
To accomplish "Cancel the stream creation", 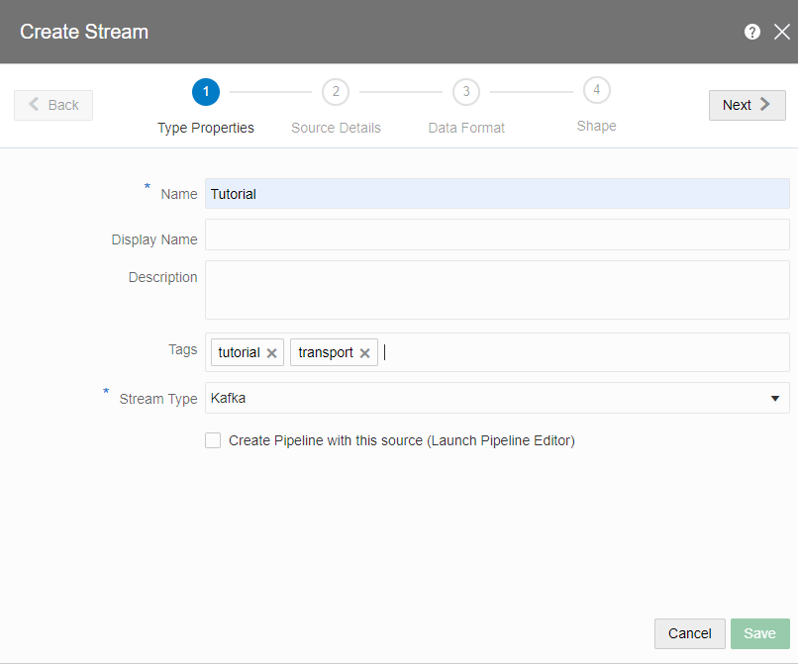I will tap(689, 633).
